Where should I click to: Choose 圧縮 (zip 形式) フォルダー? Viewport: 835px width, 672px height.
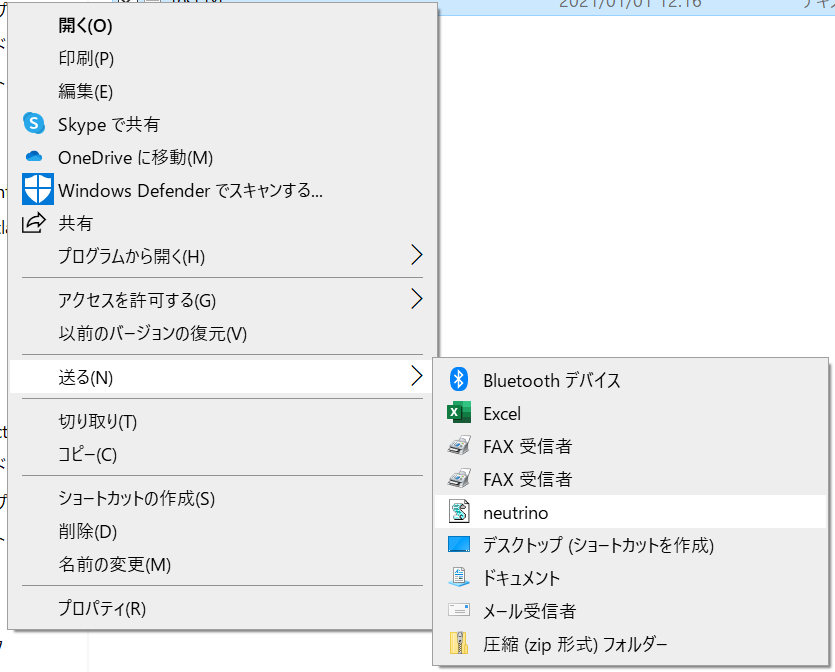click(631, 644)
